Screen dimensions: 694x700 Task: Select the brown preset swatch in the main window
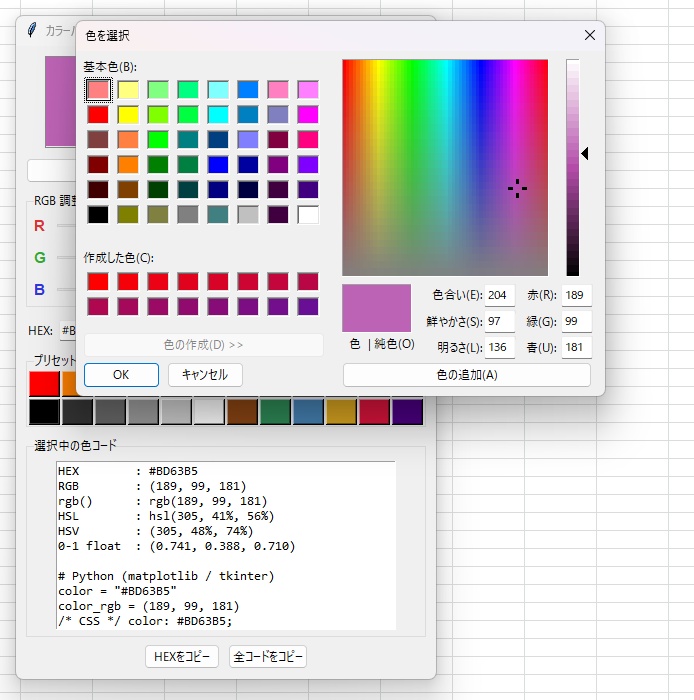tap(242, 412)
